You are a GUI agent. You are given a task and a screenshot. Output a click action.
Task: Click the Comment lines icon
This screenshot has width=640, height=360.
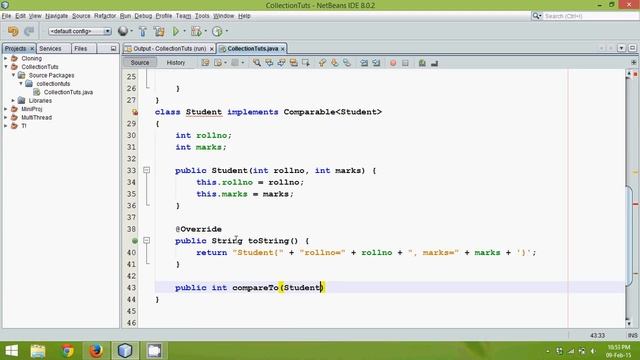[x=422, y=63]
